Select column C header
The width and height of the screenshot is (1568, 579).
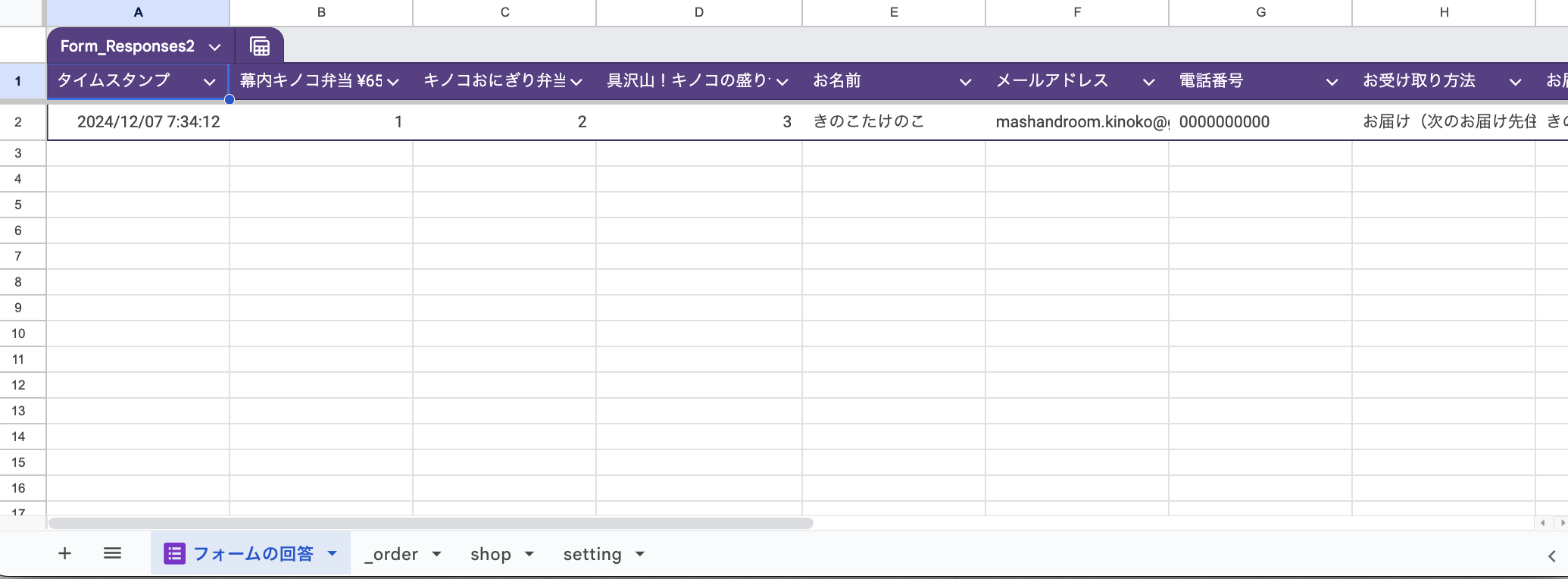pos(504,12)
